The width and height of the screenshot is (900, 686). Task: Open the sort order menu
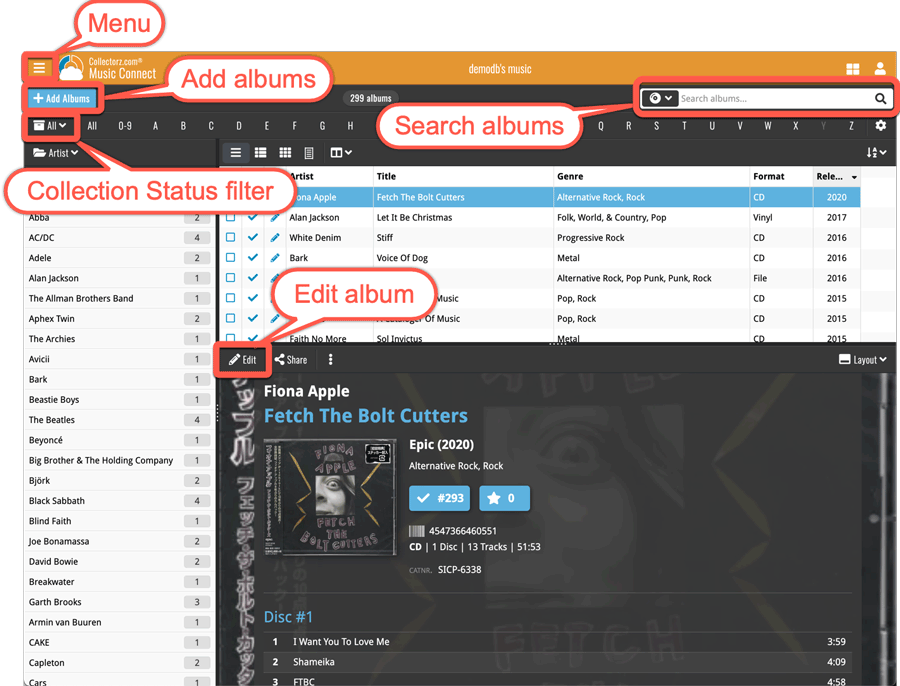click(x=876, y=153)
